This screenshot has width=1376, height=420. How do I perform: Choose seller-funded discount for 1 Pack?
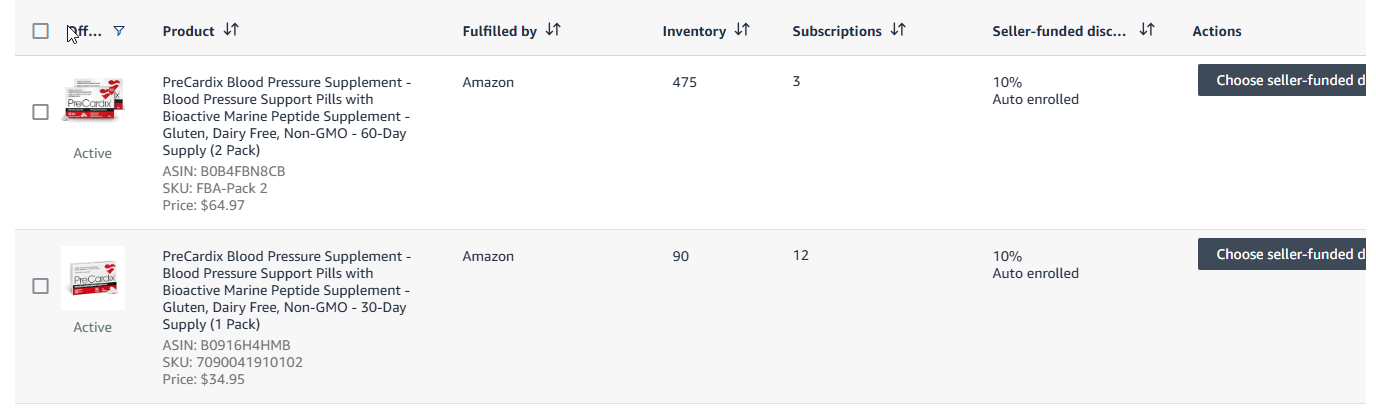(x=1286, y=255)
